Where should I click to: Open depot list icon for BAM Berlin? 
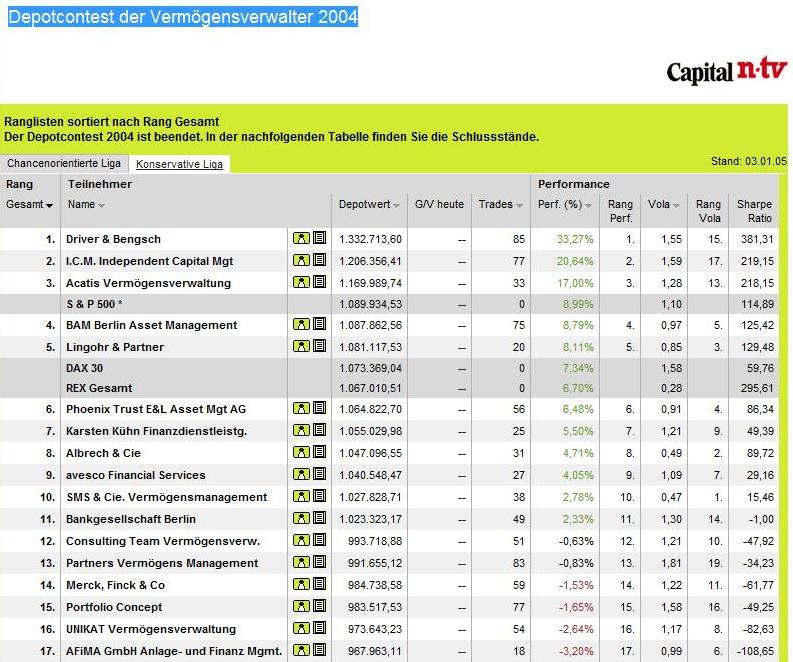319,324
